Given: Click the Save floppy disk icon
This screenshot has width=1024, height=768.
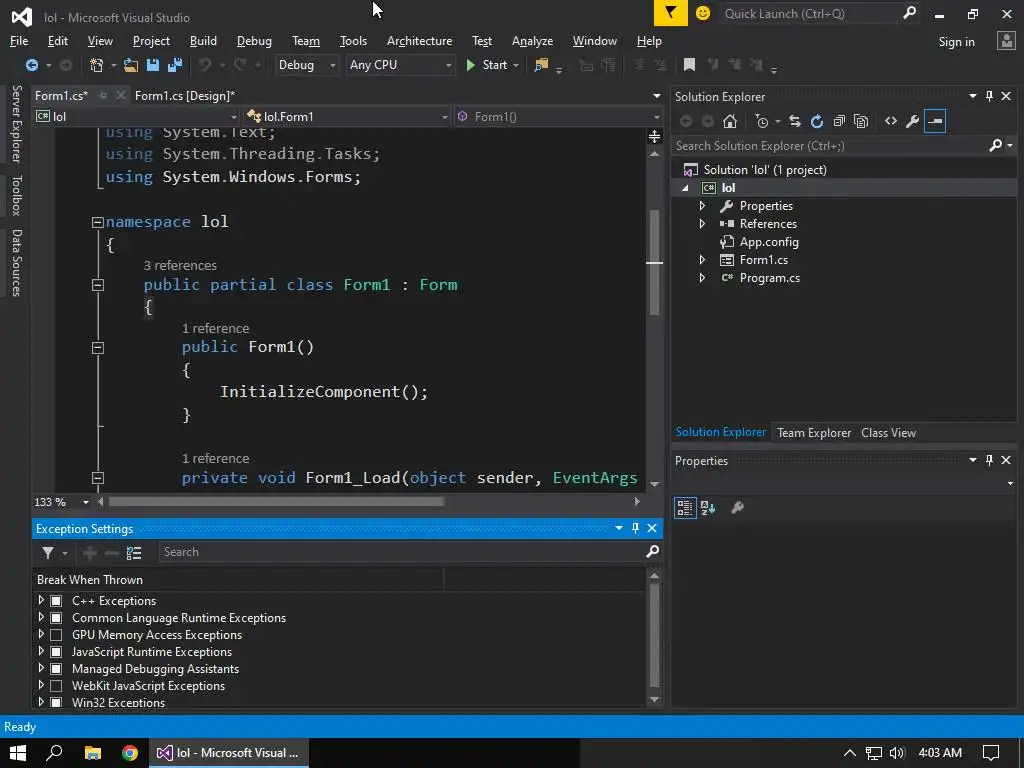Looking at the screenshot, I should [x=153, y=65].
